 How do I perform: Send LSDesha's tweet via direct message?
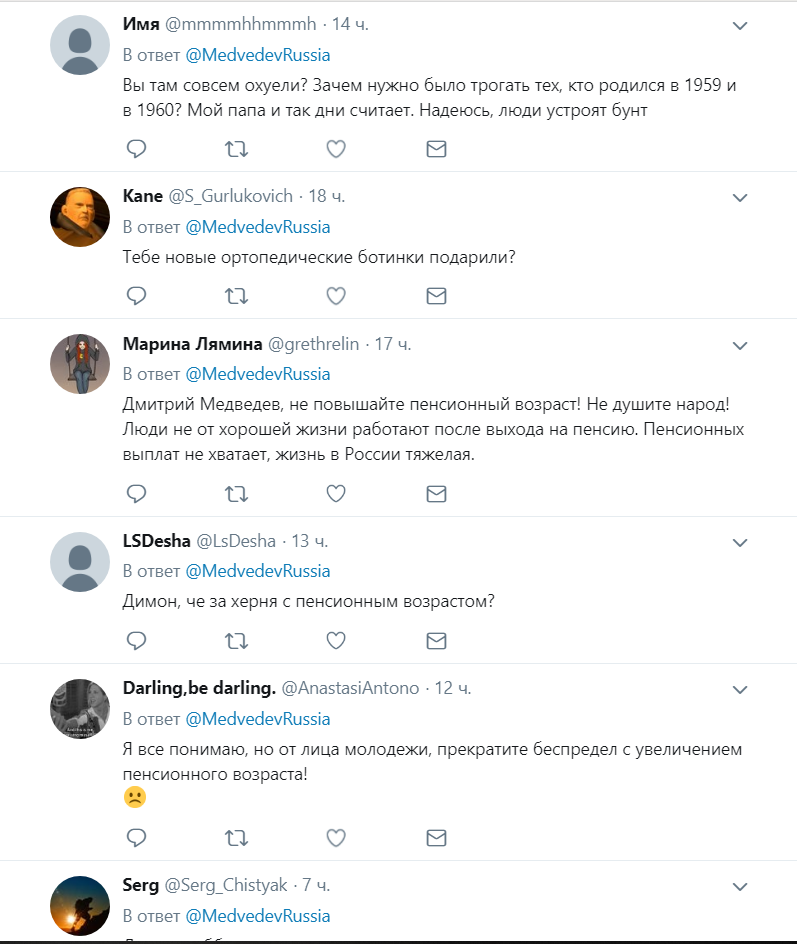(x=436, y=640)
